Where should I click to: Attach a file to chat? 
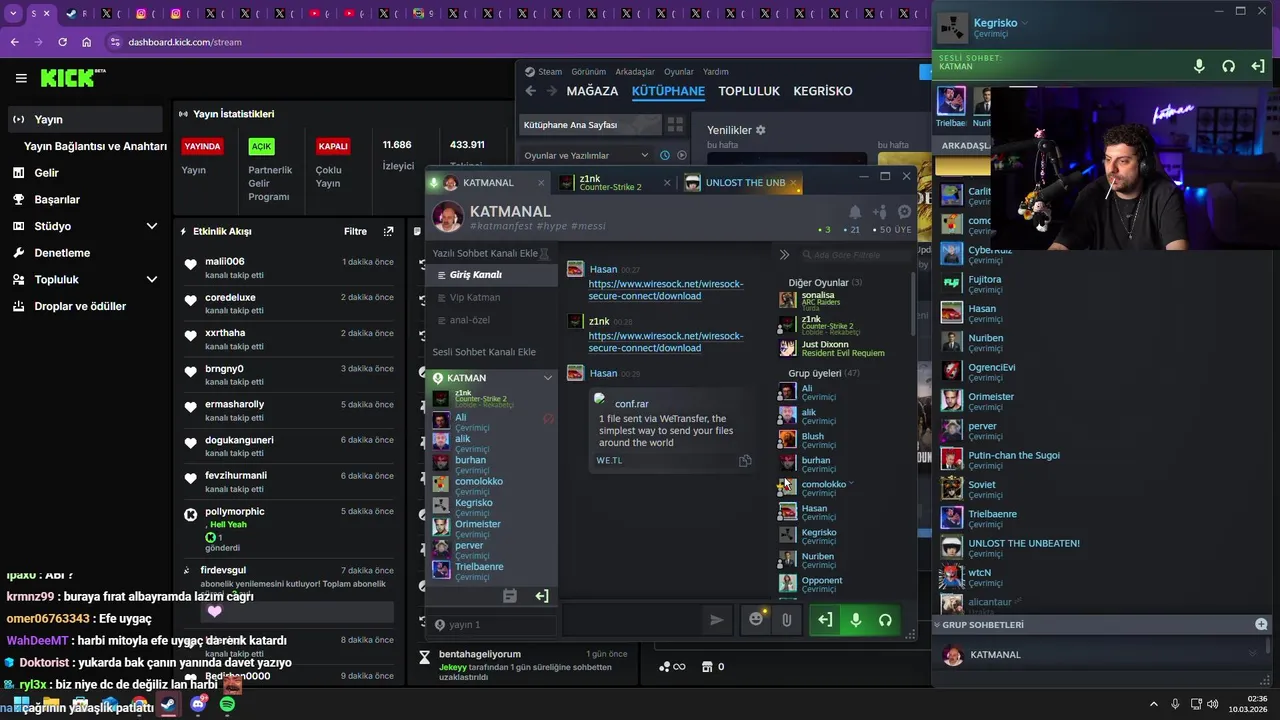coord(787,620)
